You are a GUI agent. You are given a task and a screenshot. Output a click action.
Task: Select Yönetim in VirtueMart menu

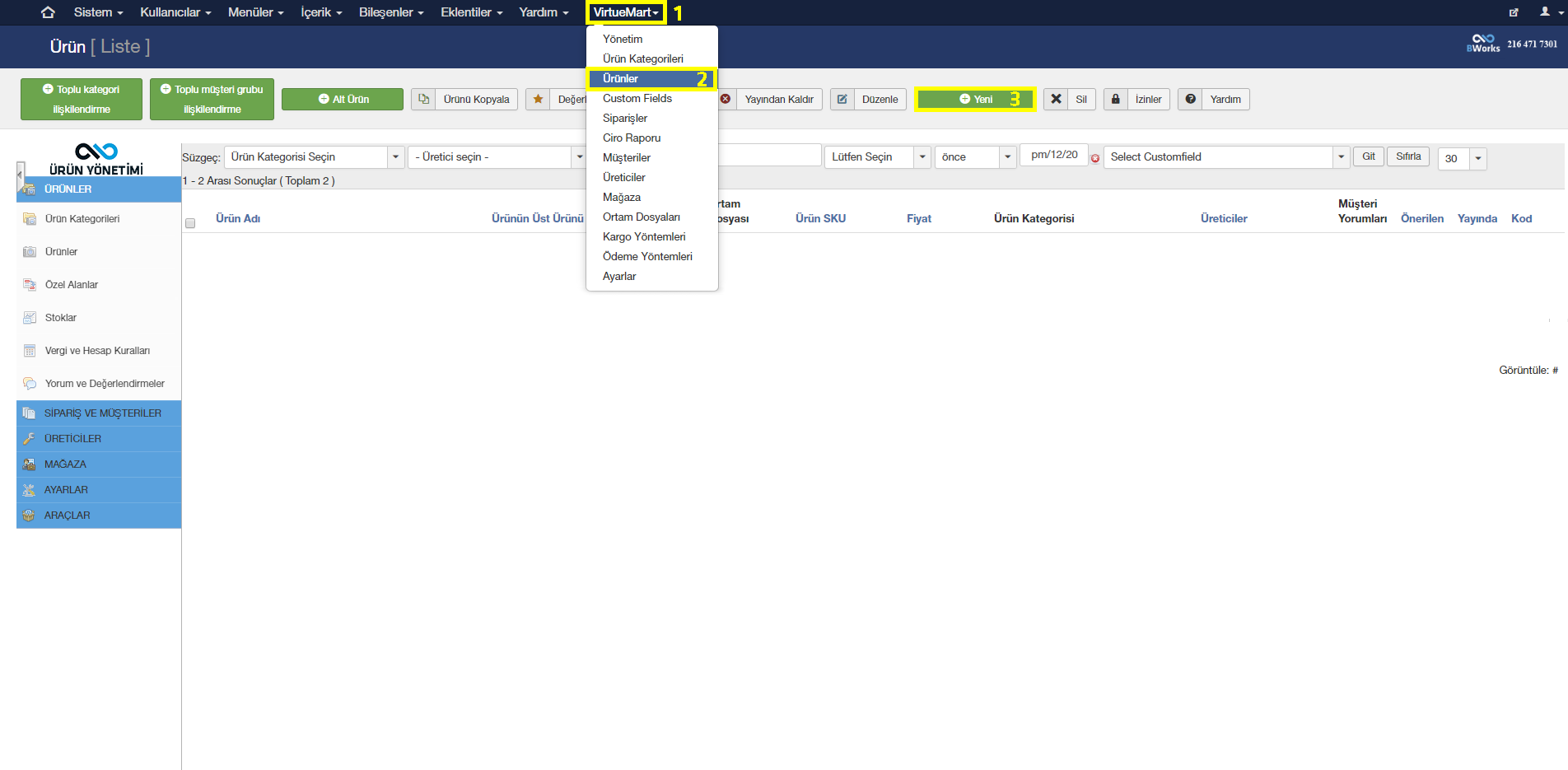(x=623, y=39)
